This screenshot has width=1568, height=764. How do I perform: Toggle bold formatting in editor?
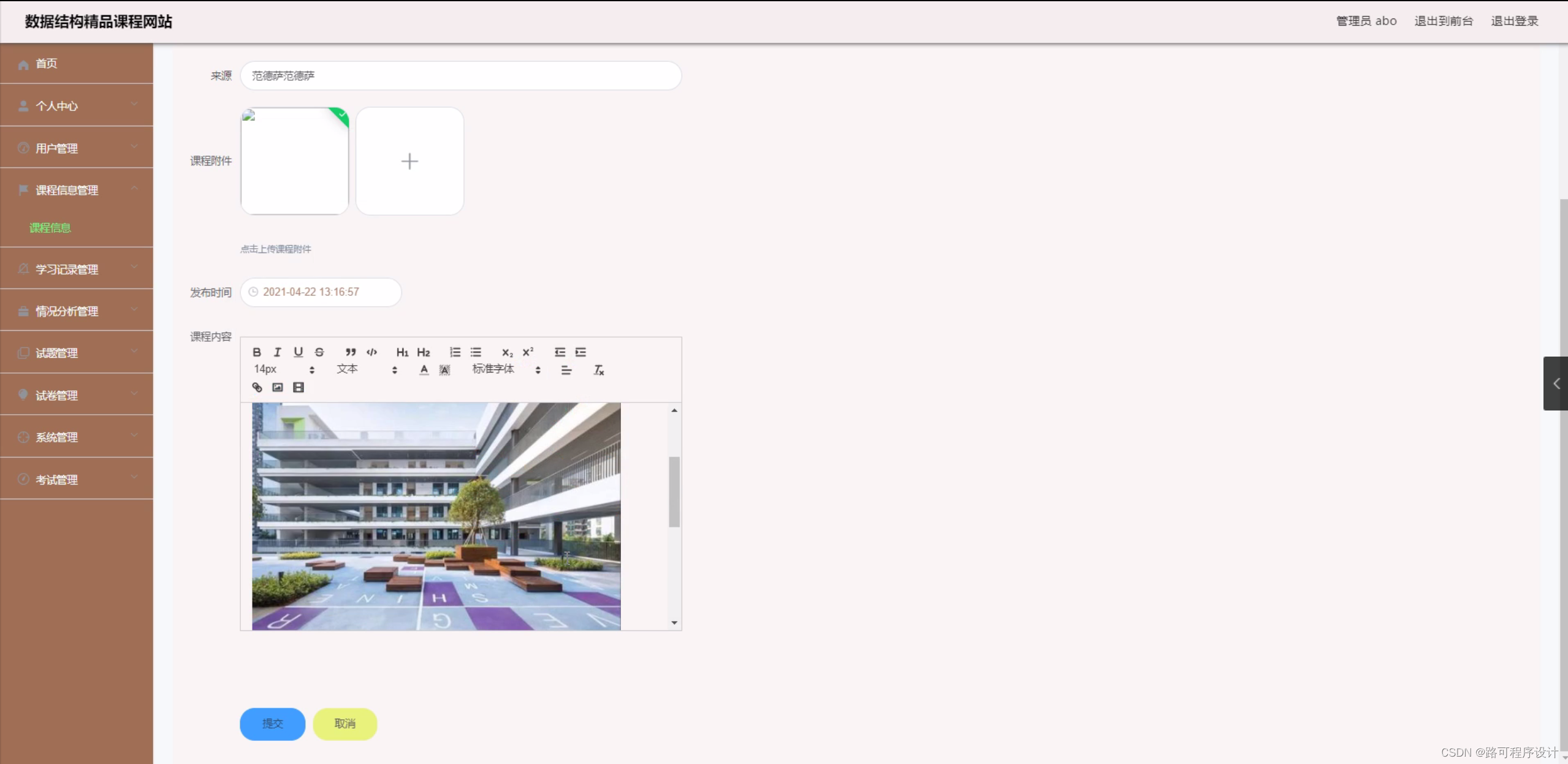click(x=257, y=352)
